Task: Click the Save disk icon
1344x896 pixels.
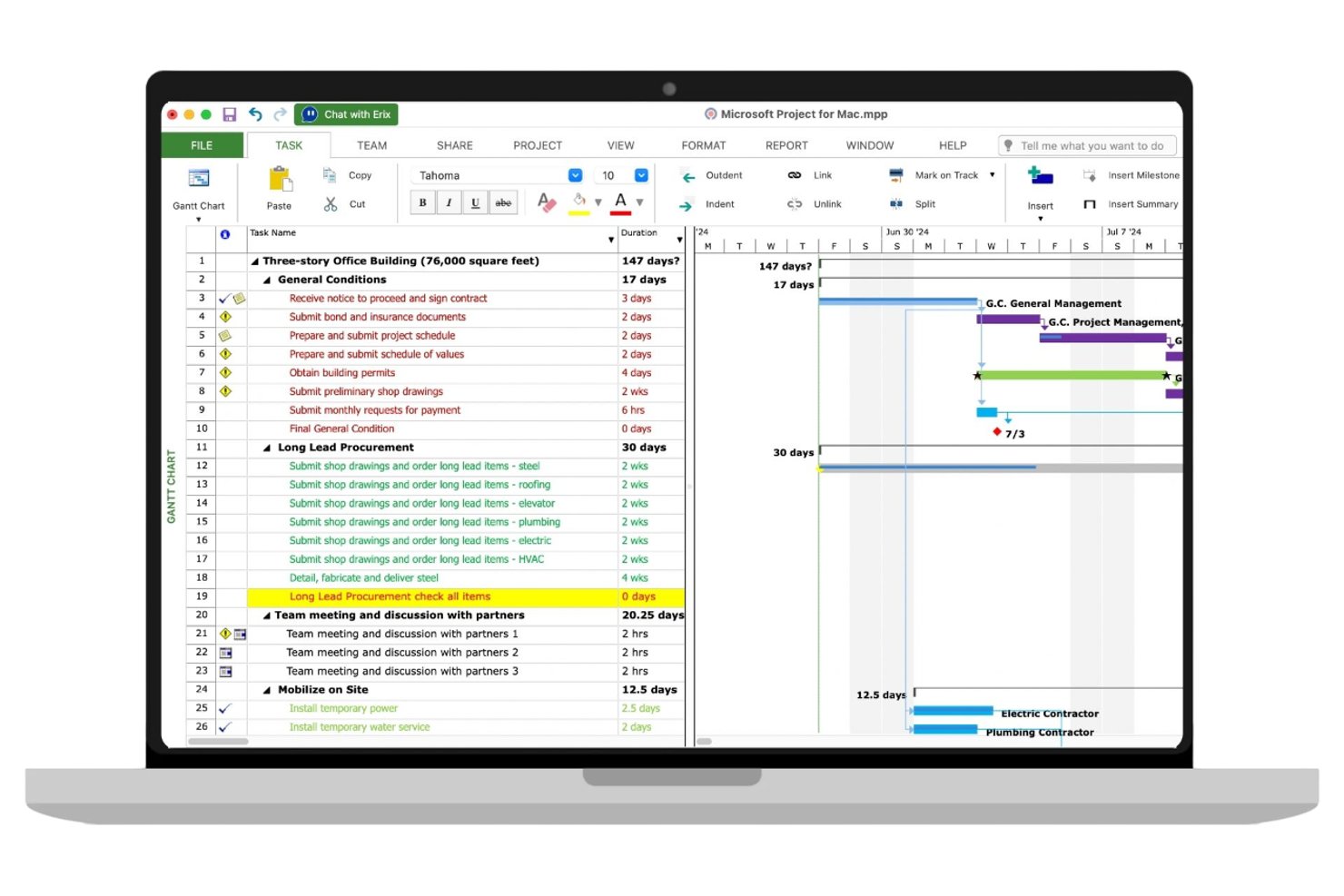Action: pyautogui.click(x=230, y=114)
